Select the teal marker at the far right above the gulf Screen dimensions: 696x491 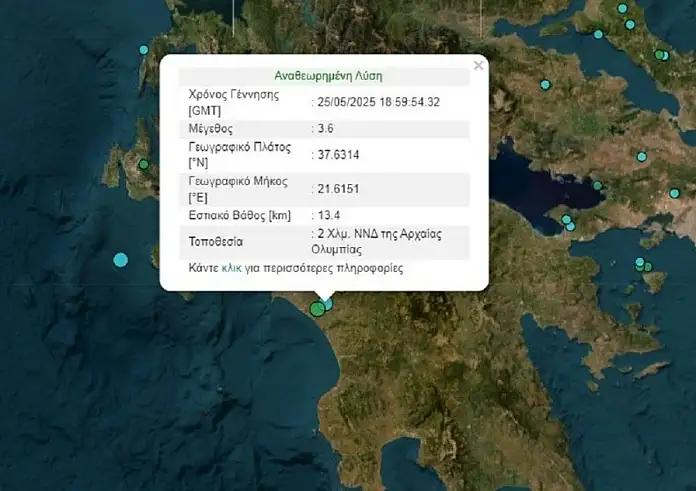tap(675, 193)
